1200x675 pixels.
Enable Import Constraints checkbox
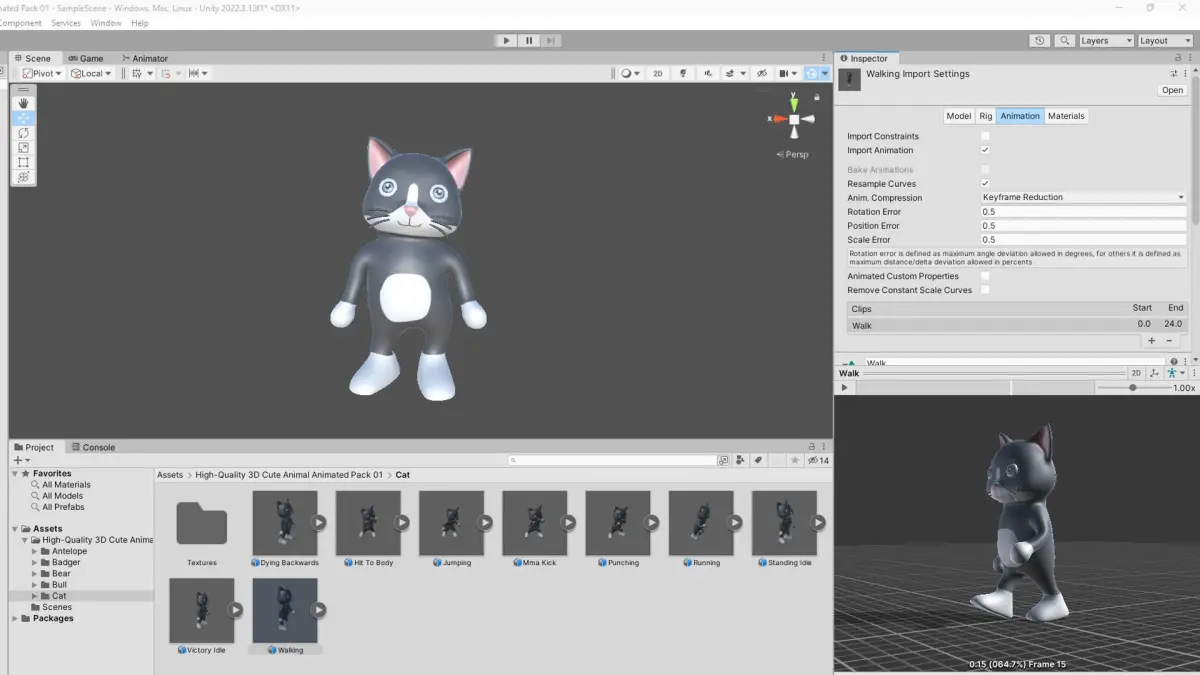click(x=985, y=136)
